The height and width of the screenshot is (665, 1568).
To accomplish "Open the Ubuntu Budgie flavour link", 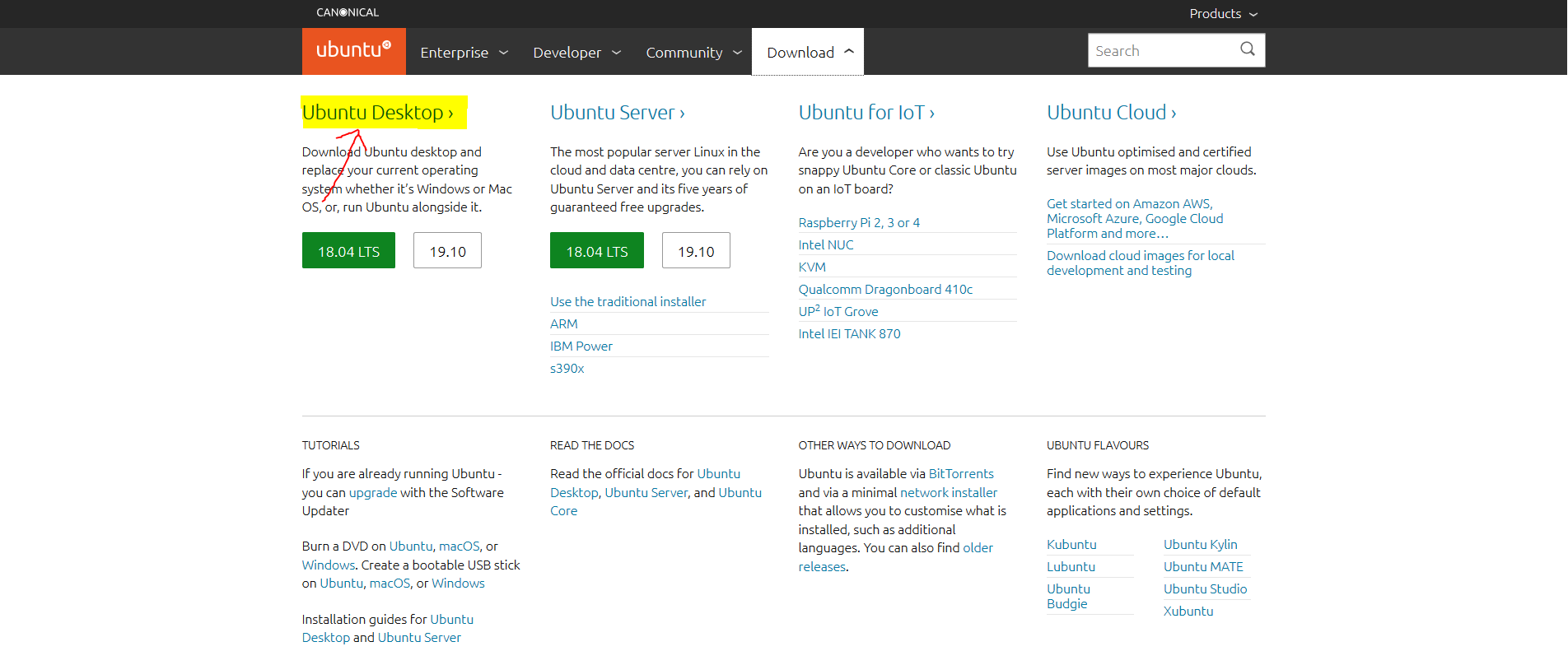I will click(x=1068, y=597).
